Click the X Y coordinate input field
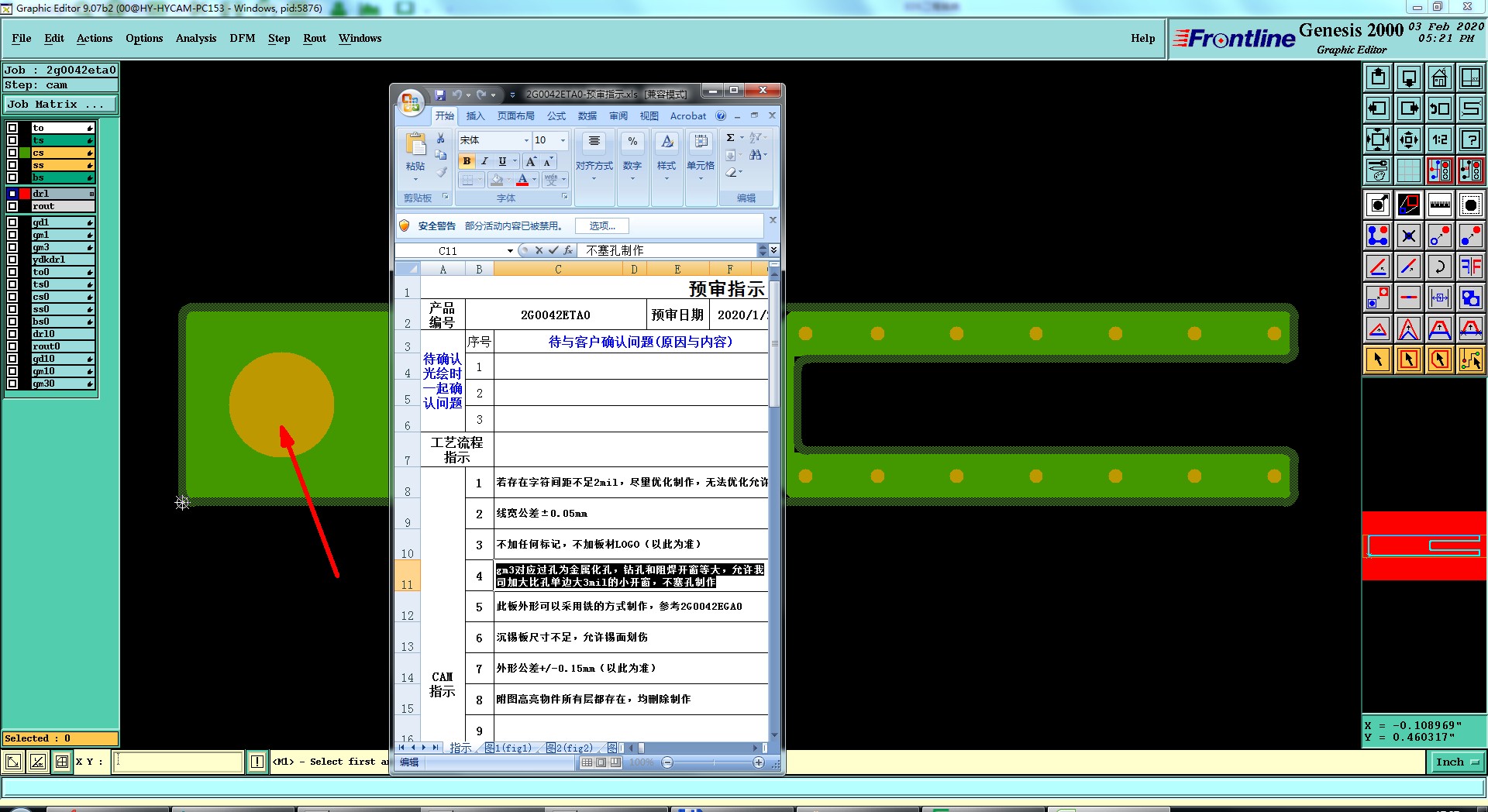Image resolution: width=1488 pixels, height=812 pixels. pos(178,762)
